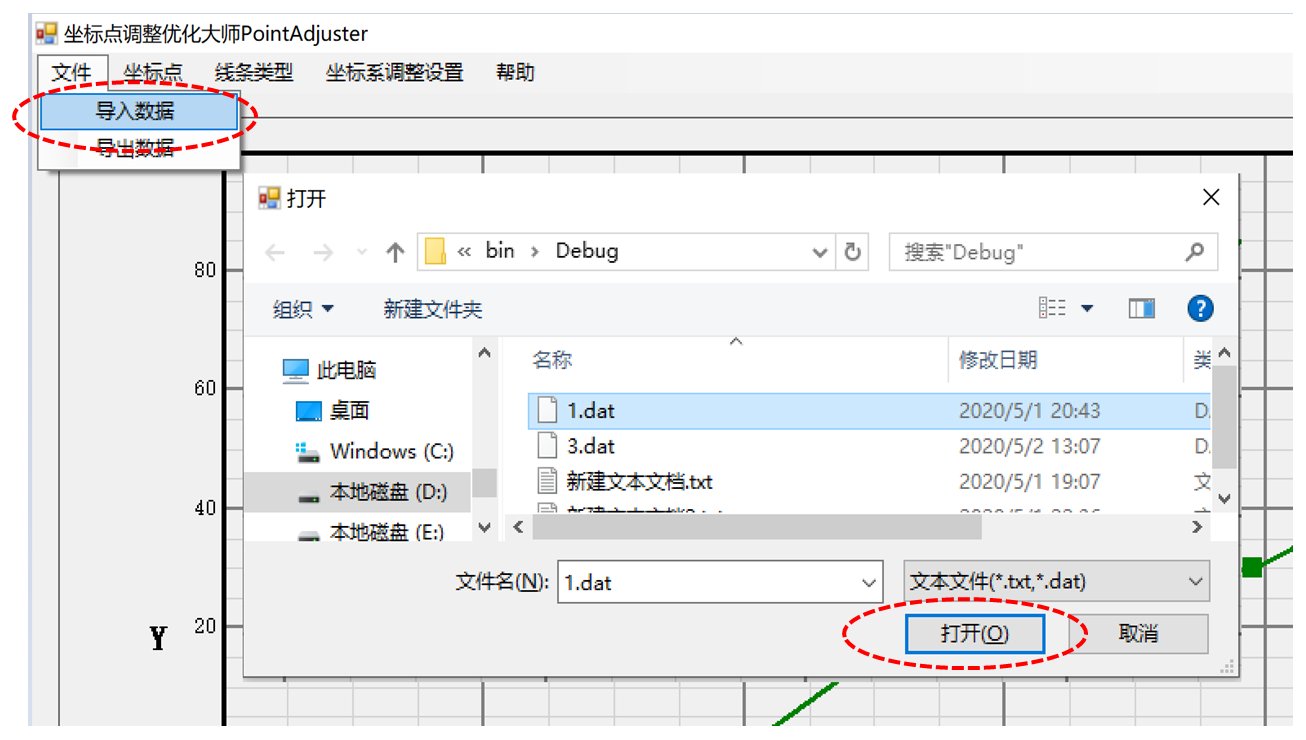
Task: Click the file list vertical scrollbar up arrow
Action: click(x=1225, y=353)
